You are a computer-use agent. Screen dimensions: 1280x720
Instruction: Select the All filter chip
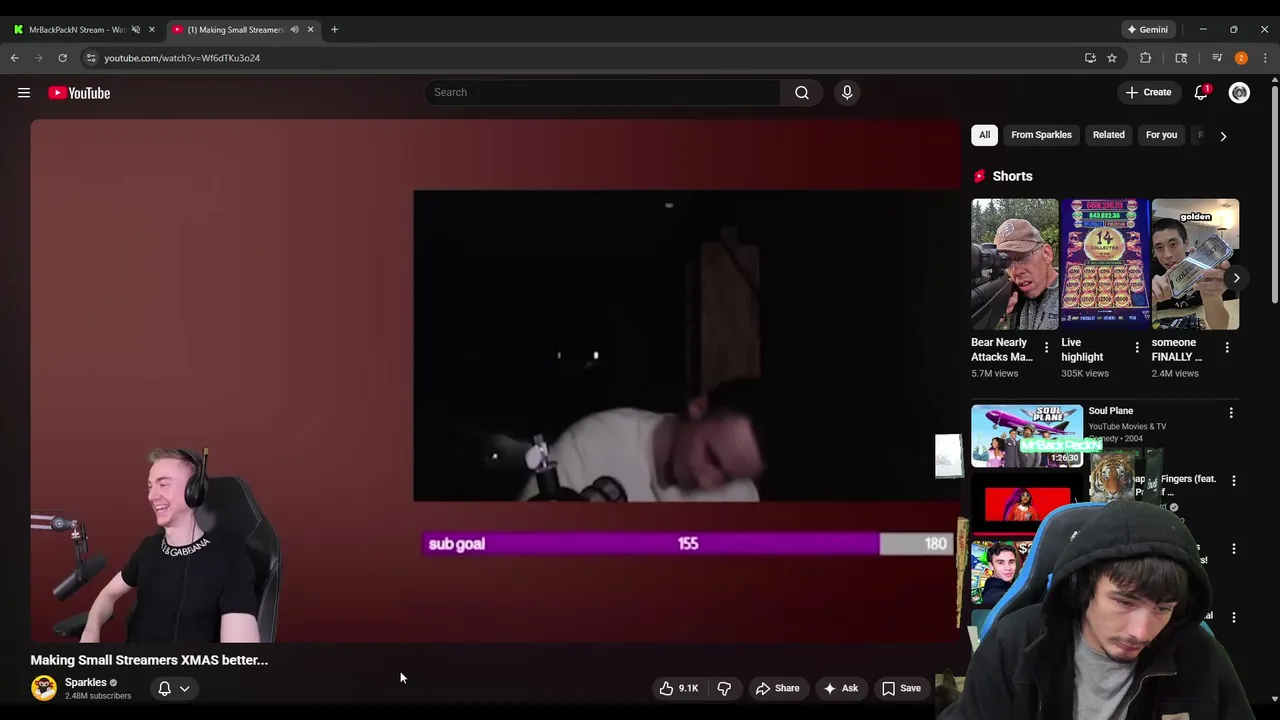[x=984, y=135]
